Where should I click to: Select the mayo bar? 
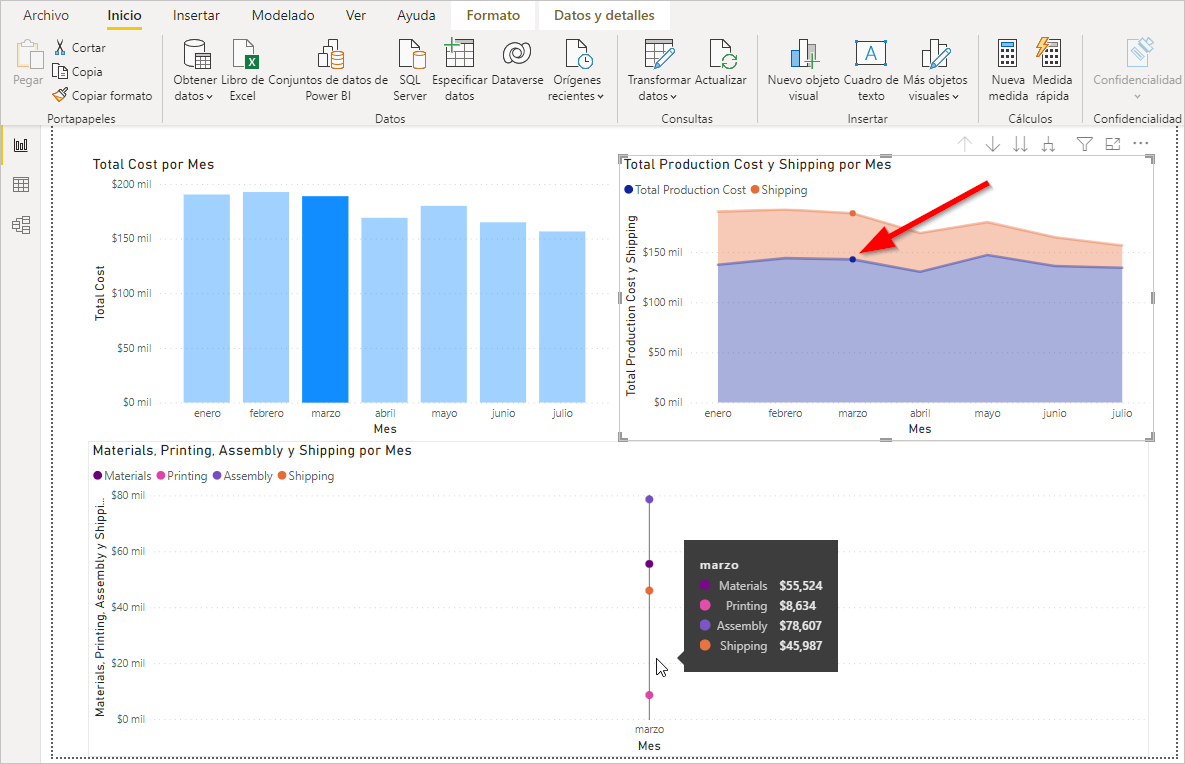click(444, 304)
